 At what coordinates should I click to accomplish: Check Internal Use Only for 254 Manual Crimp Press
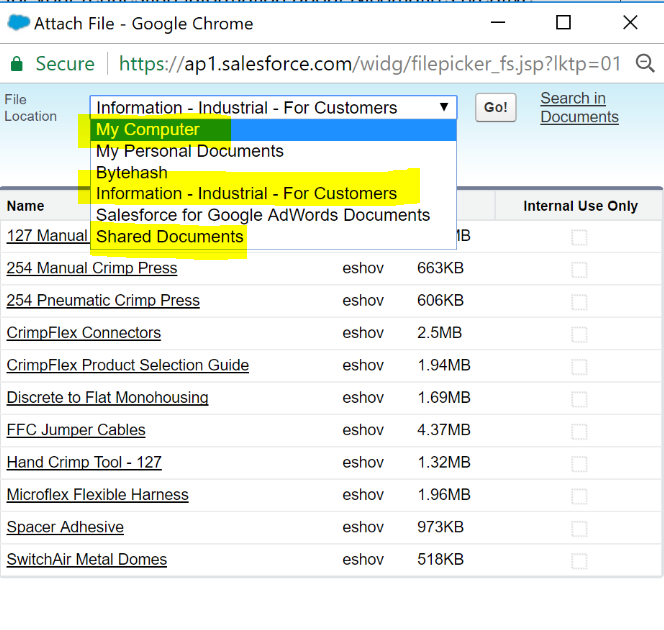click(579, 269)
